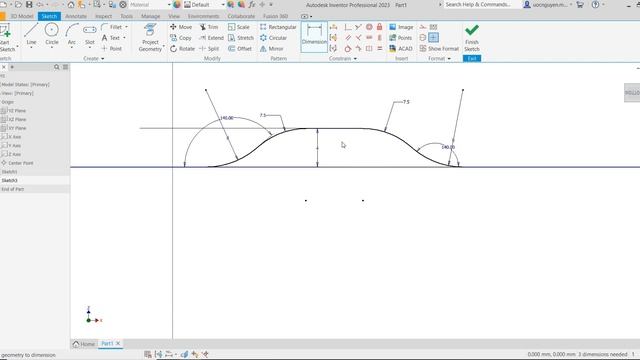Open the Line tool dropdown arrow
The width and height of the screenshot is (640, 360).
point(31,48)
